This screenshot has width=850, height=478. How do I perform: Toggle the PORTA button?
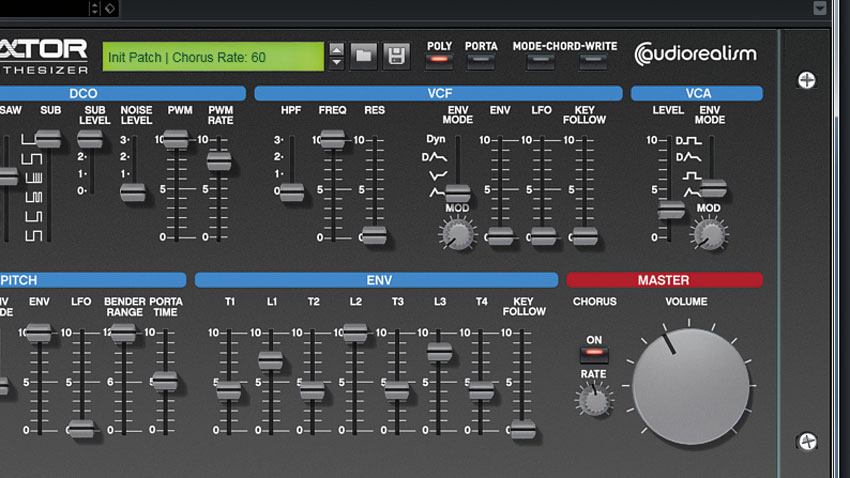pos(481,60)
